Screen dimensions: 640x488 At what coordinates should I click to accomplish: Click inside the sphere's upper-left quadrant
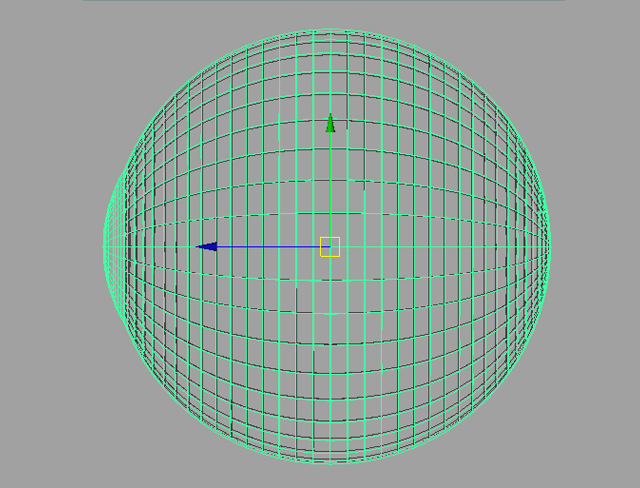(x=230, y=150)
